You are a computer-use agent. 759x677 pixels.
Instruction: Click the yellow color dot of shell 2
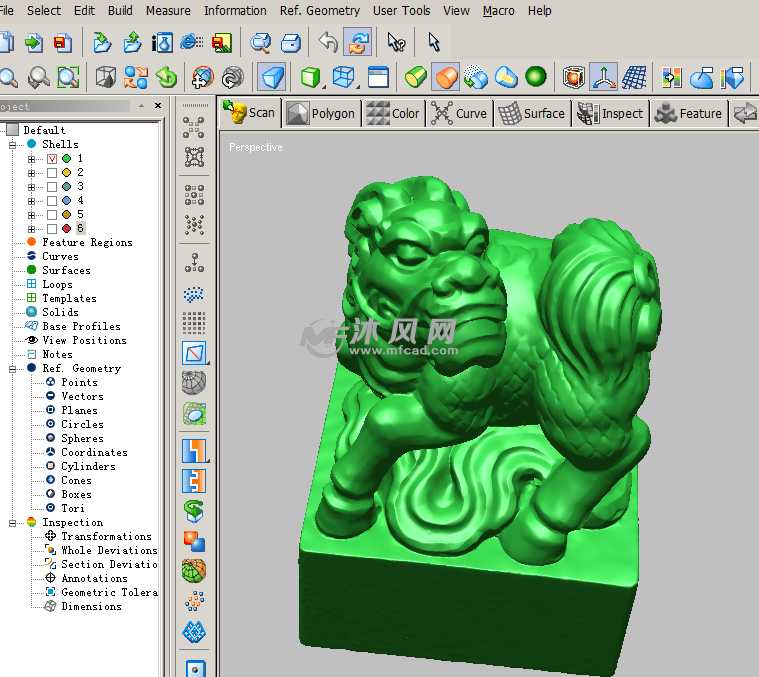click(x=66, y=173)
